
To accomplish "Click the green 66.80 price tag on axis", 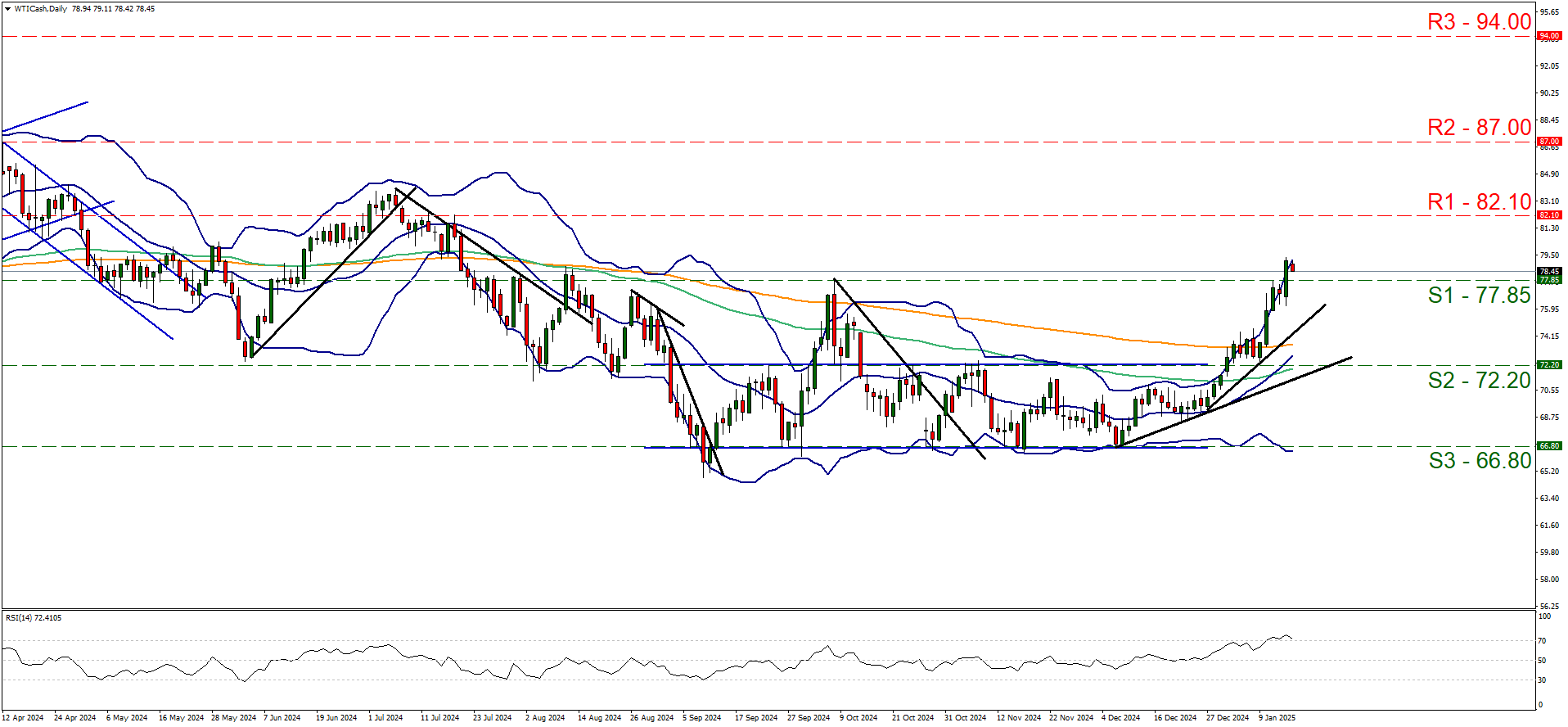I will 1549,446.
